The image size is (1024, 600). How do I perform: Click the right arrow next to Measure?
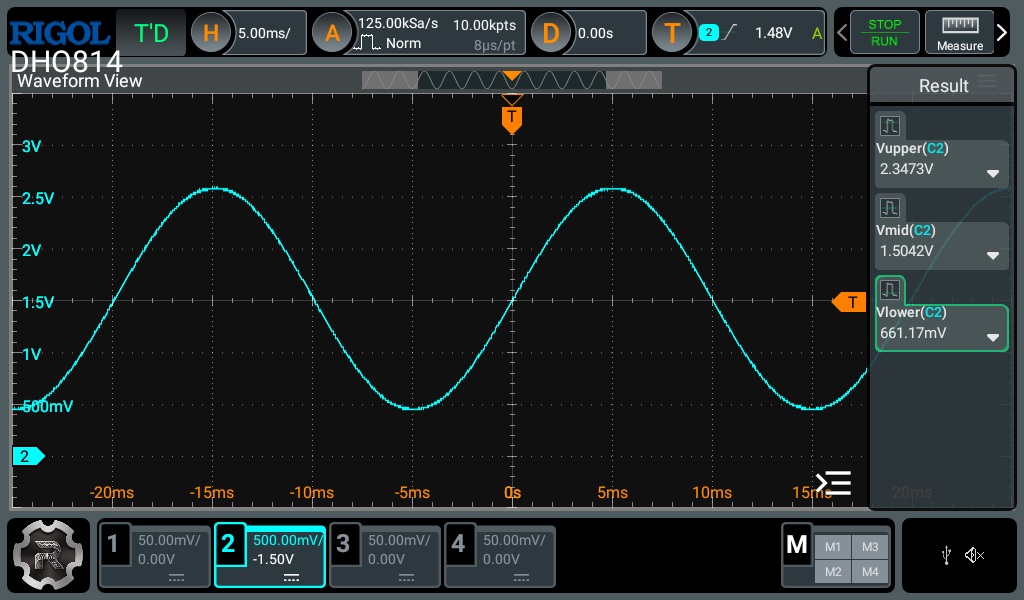tap(1002, 33)
